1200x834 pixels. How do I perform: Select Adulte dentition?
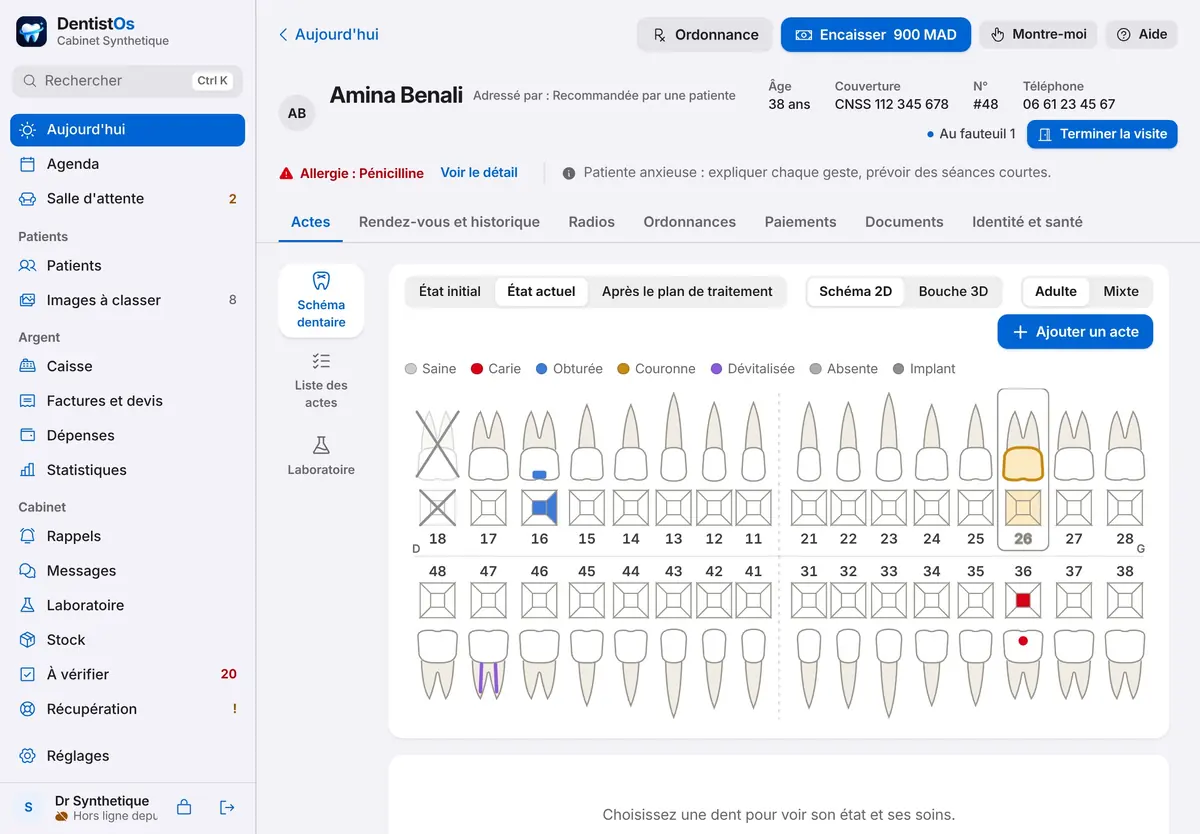(x=1056, y=292)
